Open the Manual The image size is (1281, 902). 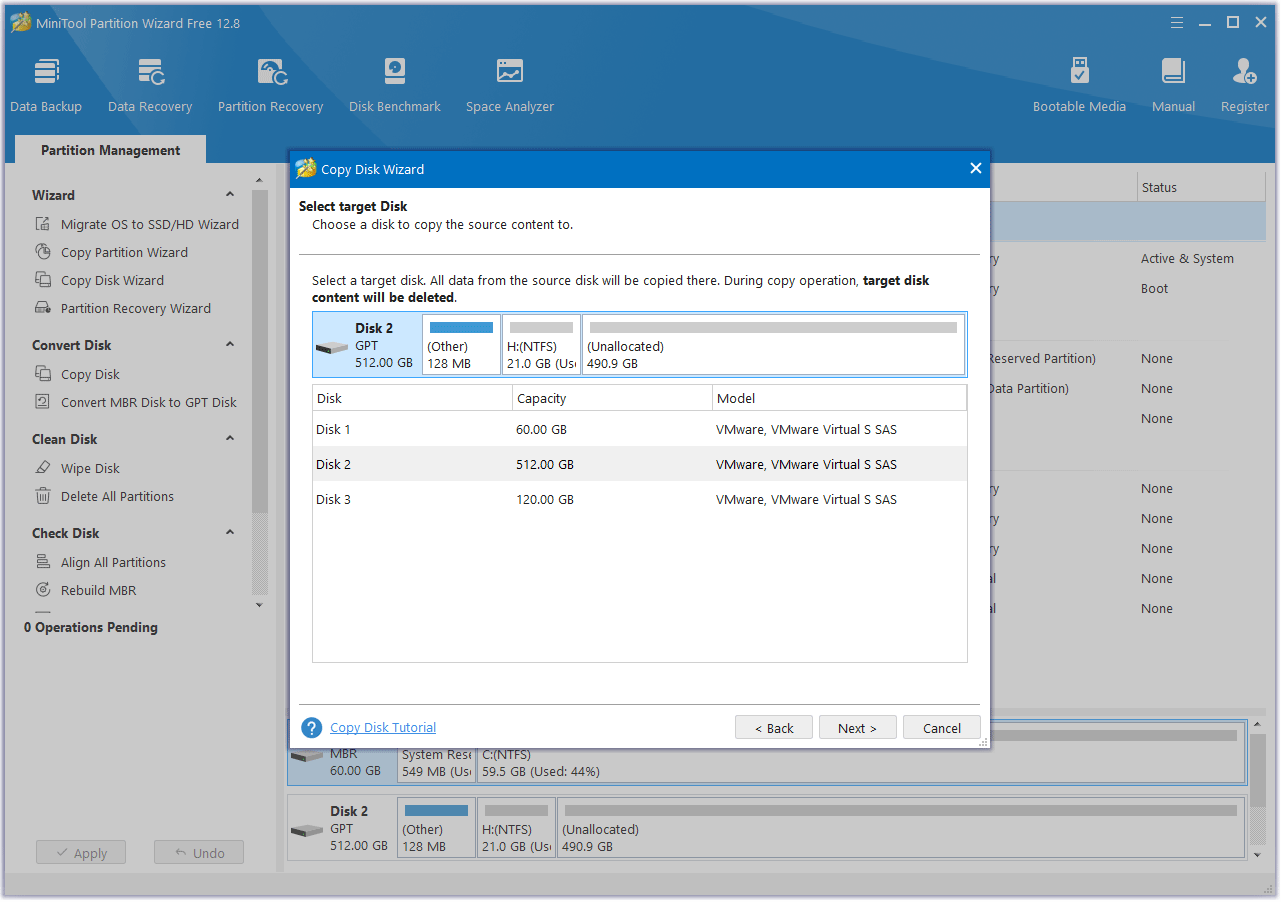point(1173,86)
